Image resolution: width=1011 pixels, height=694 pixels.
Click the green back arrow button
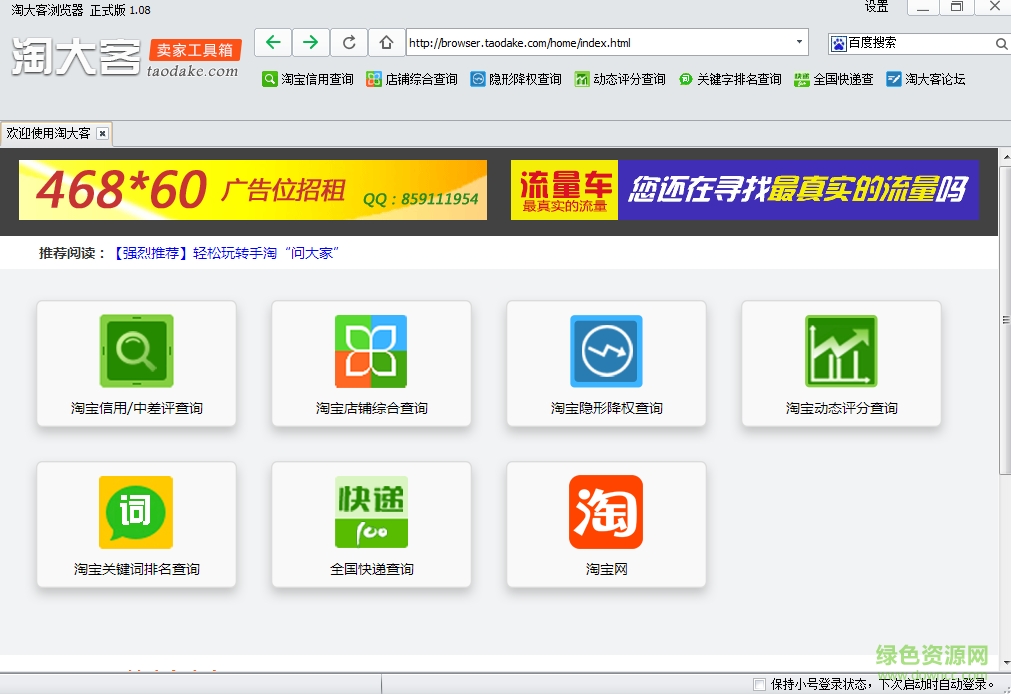[273, 42]
